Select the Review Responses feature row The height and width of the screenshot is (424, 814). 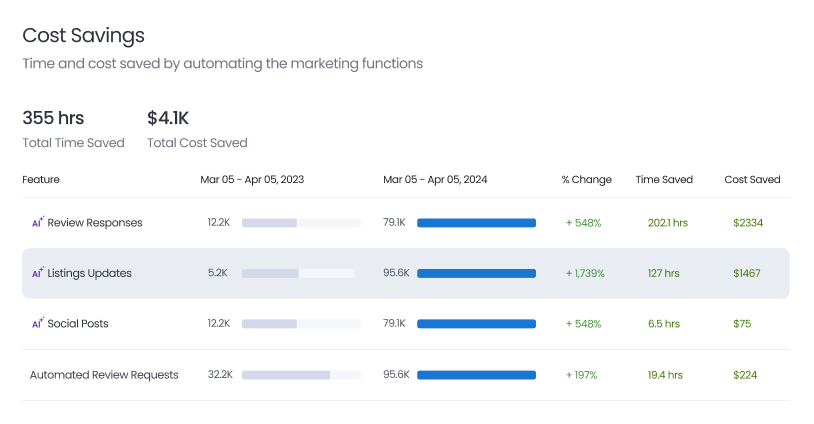[95, 223]
